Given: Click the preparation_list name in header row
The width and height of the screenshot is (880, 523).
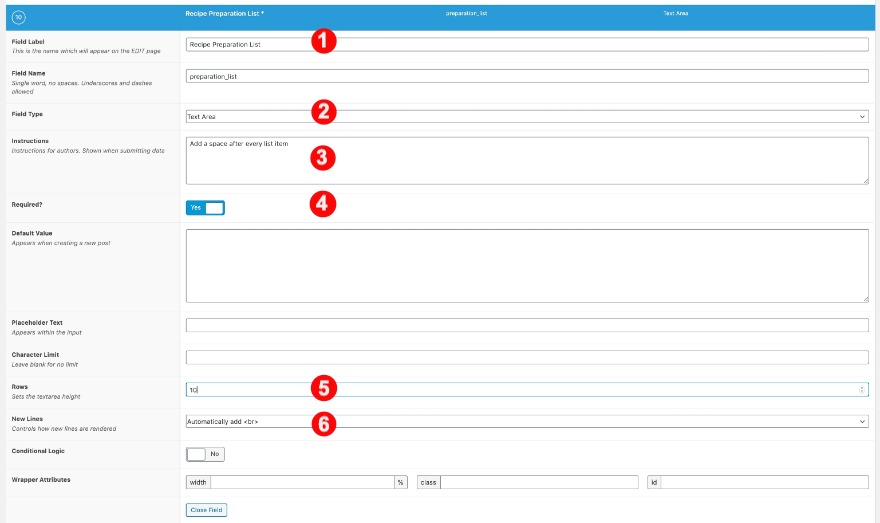Looking at the screenshot, I should tap(466, 13).
